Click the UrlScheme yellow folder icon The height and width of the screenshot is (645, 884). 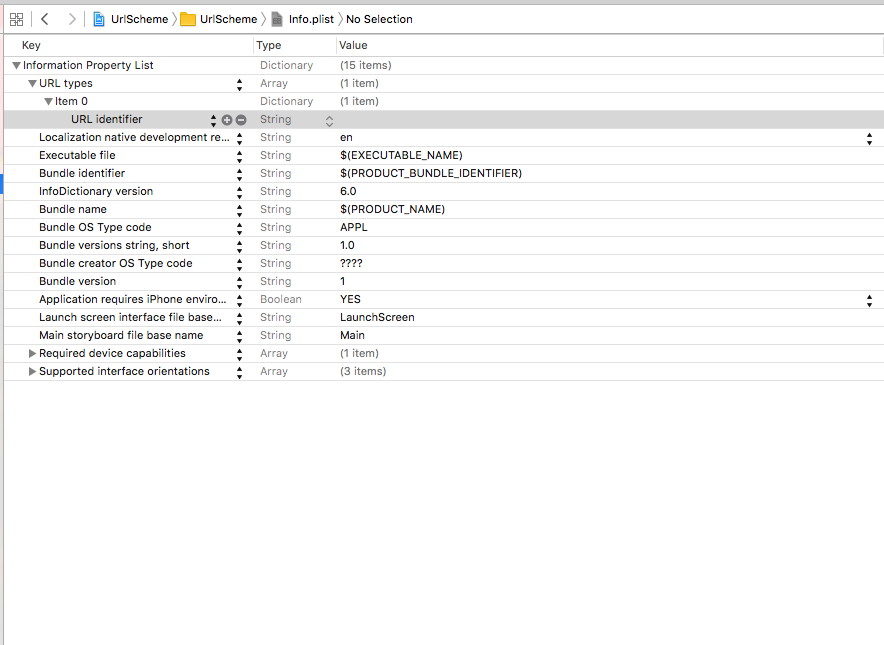pos(188,20)
